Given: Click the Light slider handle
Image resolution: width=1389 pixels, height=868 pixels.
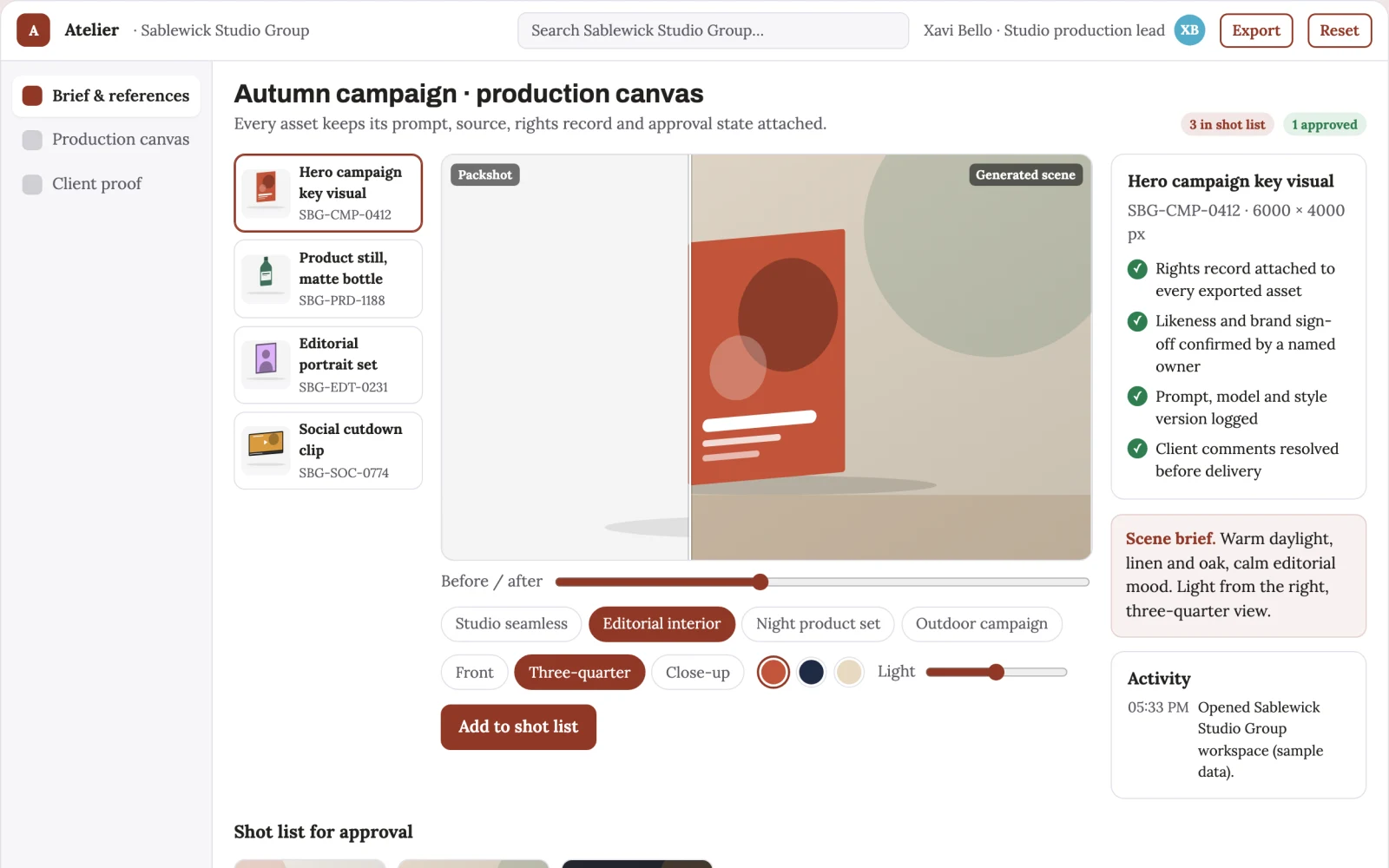Looking at the screenshot, I should (997, 672).
